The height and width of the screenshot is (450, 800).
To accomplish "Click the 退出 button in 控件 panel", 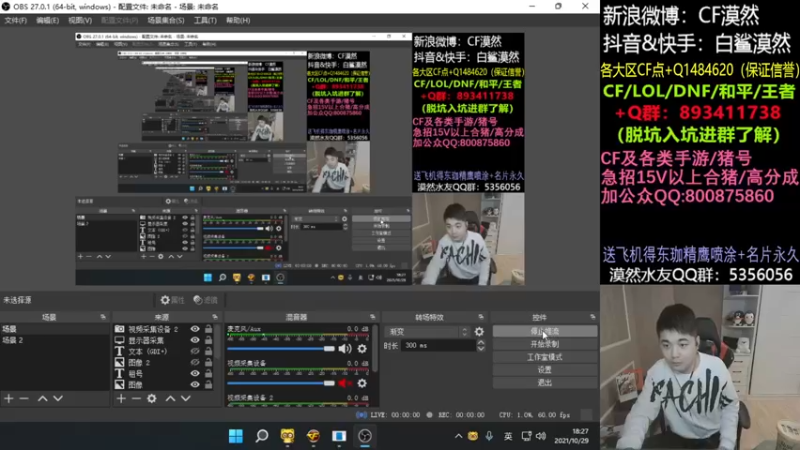I will 544,382.
